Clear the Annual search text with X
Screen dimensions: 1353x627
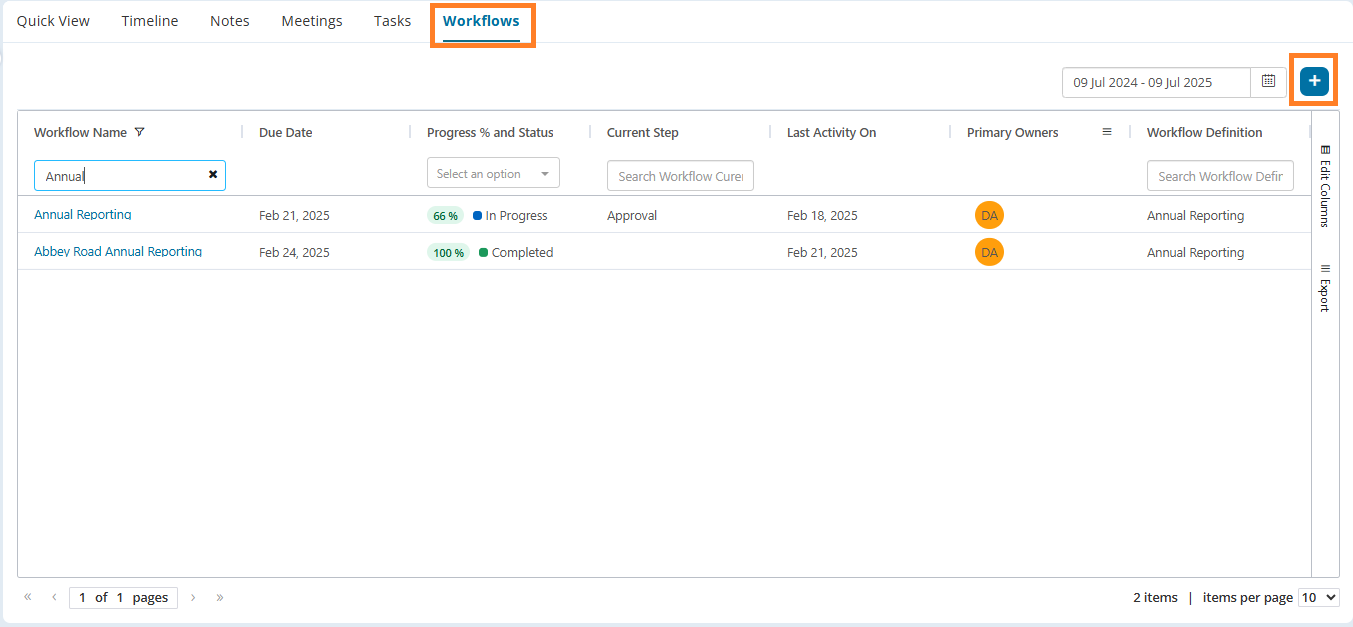[213, 175]
